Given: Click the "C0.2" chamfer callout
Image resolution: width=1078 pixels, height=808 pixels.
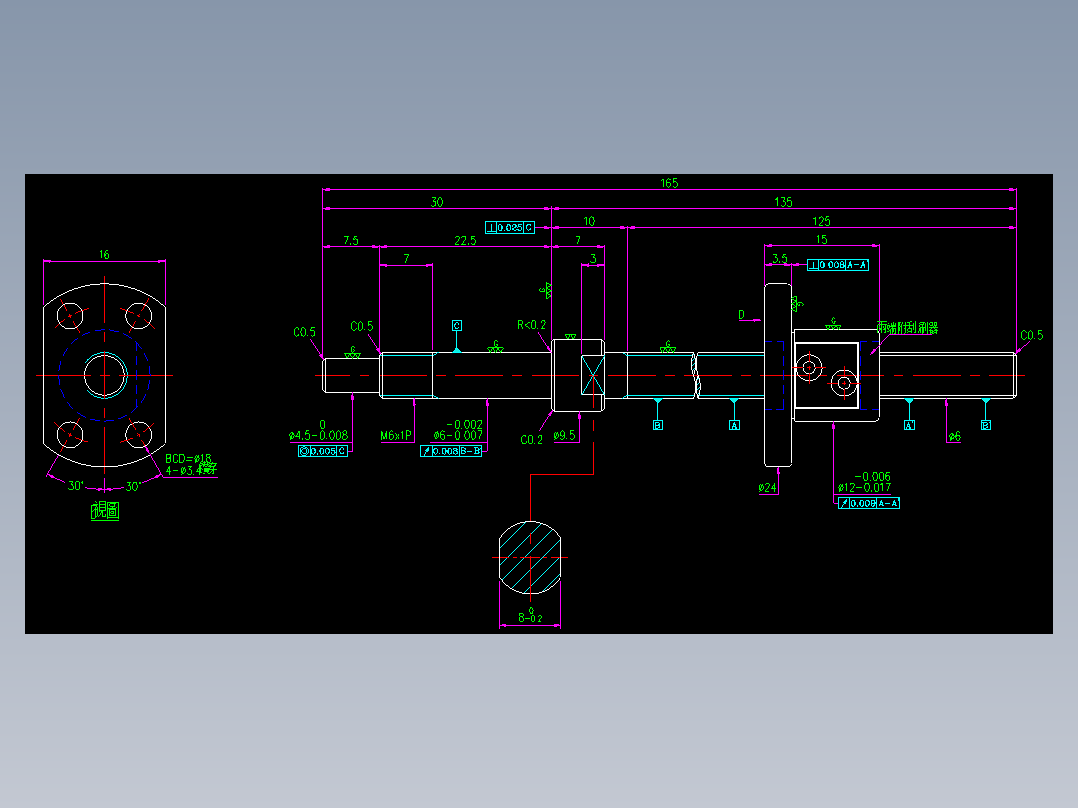Looking at the screenshot, I should (531, 439).
